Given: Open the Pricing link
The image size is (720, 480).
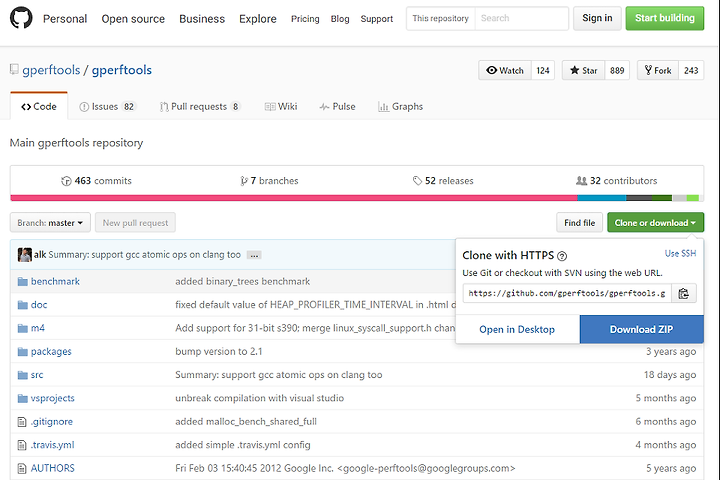Looking at the screenshot, I should pyautogui.click(x=305, y=19).
